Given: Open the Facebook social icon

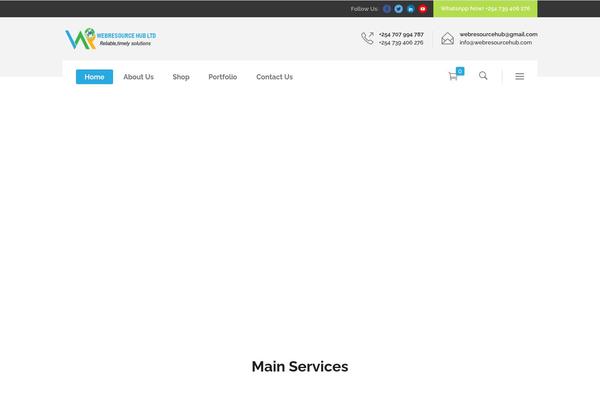Looking at the screenshot, I should [x=386, y=9].
